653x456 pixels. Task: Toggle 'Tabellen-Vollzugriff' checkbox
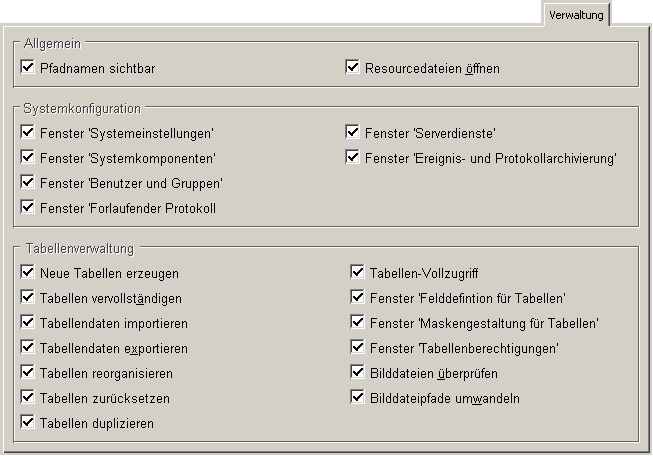[357, 272]
